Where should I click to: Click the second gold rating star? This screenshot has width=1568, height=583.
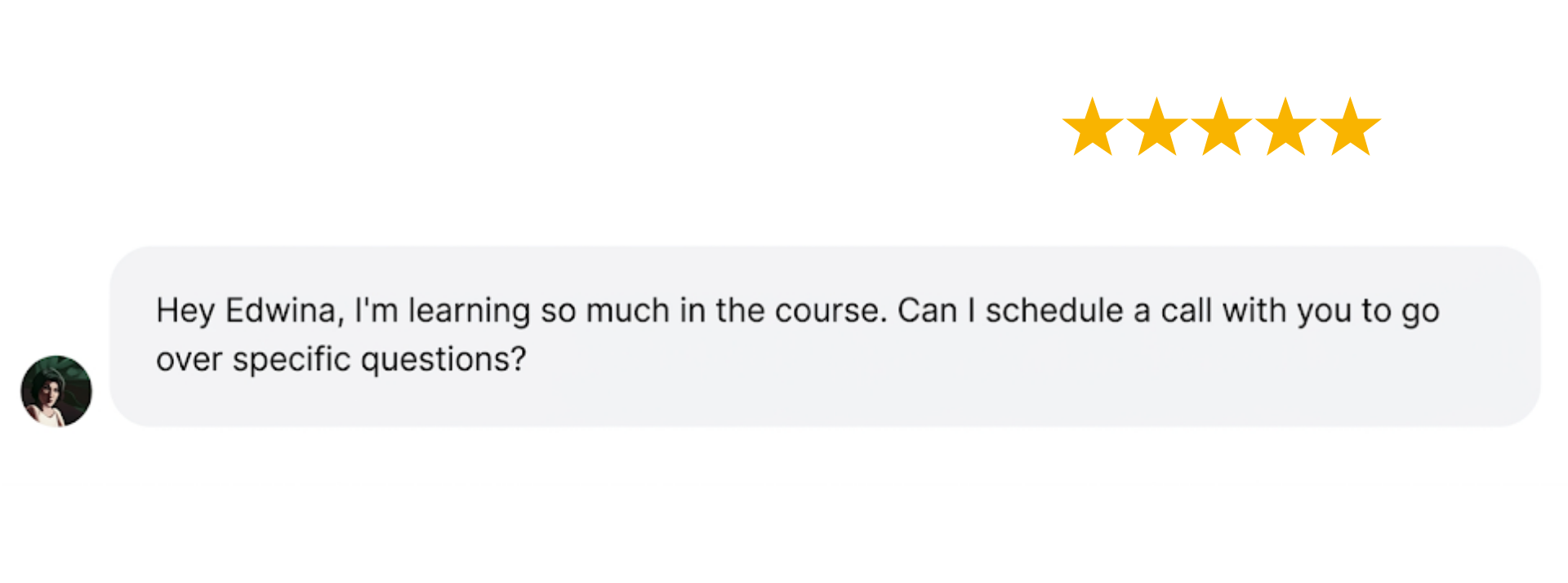[x=1157, y=128]
